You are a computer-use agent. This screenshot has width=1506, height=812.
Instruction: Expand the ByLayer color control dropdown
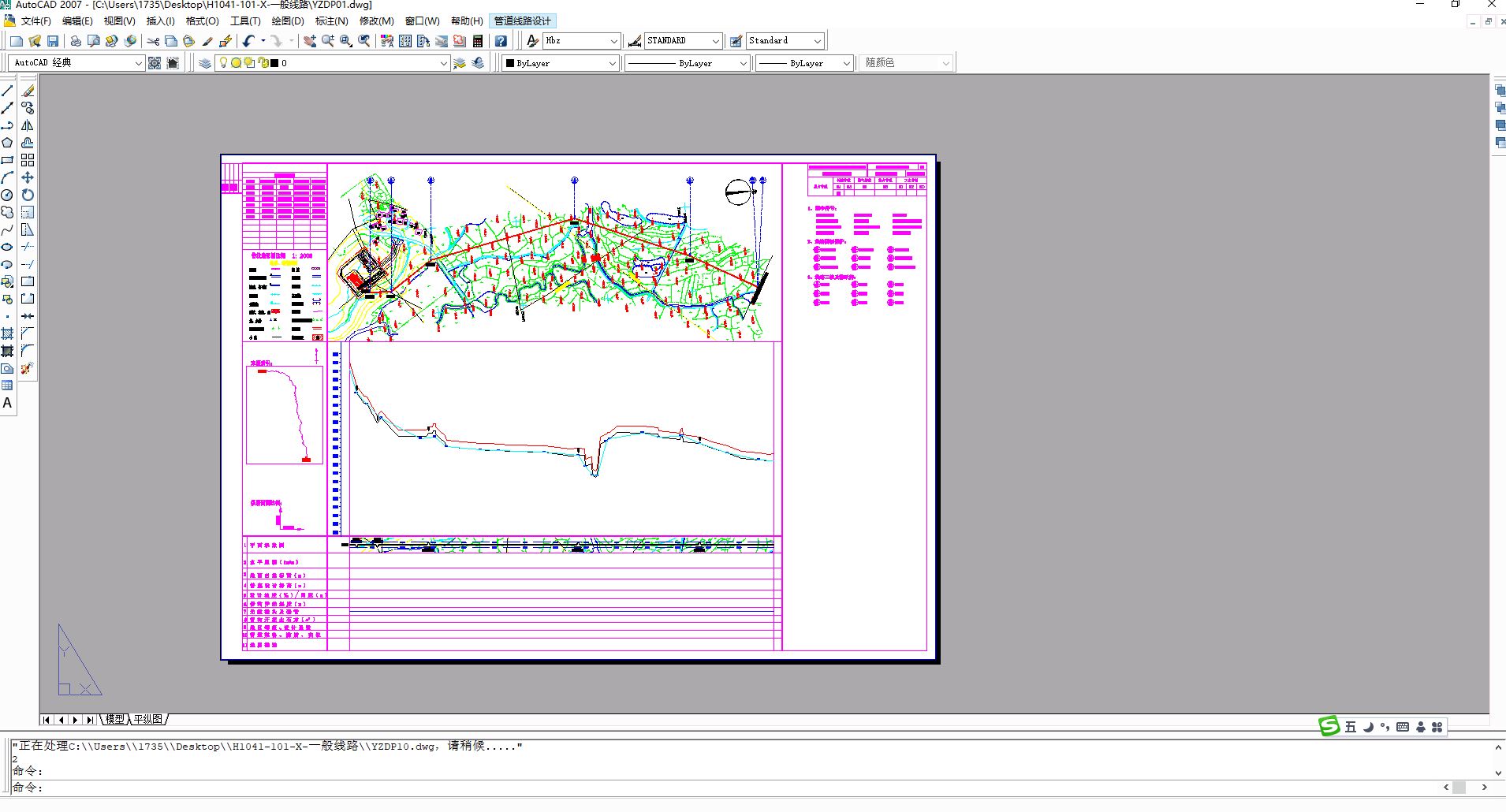612,63
